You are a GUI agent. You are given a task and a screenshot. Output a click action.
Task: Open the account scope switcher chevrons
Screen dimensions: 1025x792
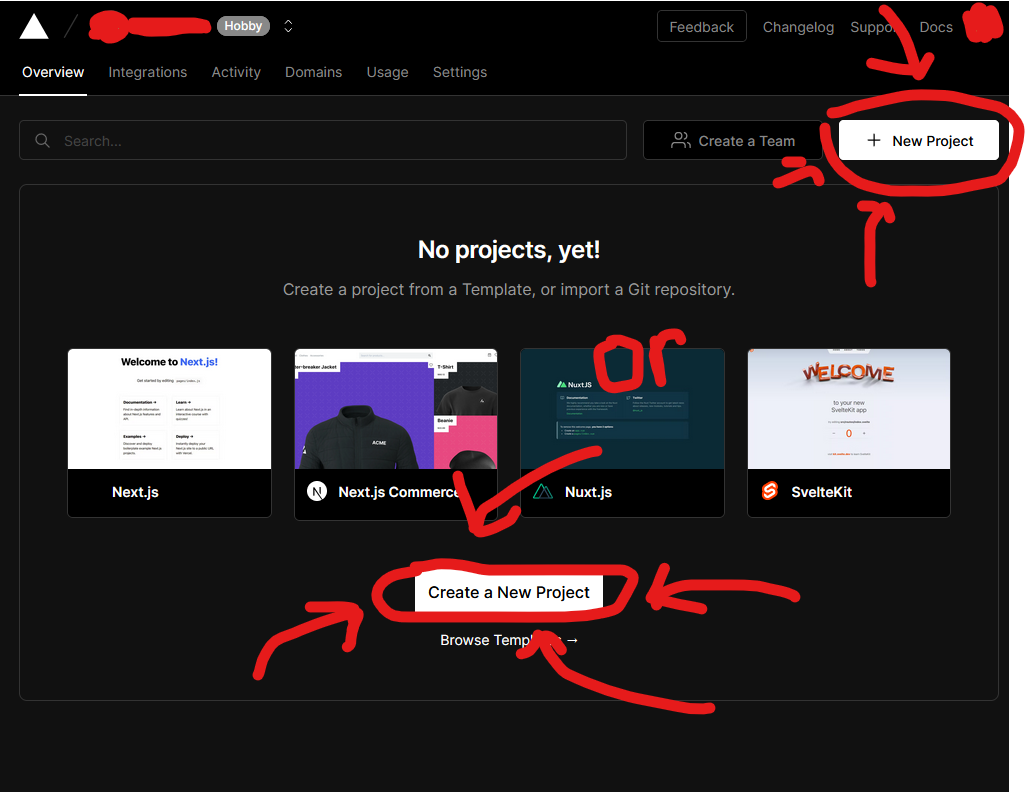[x=288, y=26]
